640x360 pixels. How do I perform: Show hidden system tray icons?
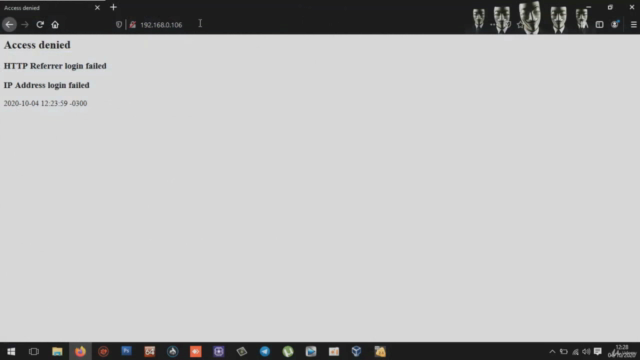[x=552, y=351]
